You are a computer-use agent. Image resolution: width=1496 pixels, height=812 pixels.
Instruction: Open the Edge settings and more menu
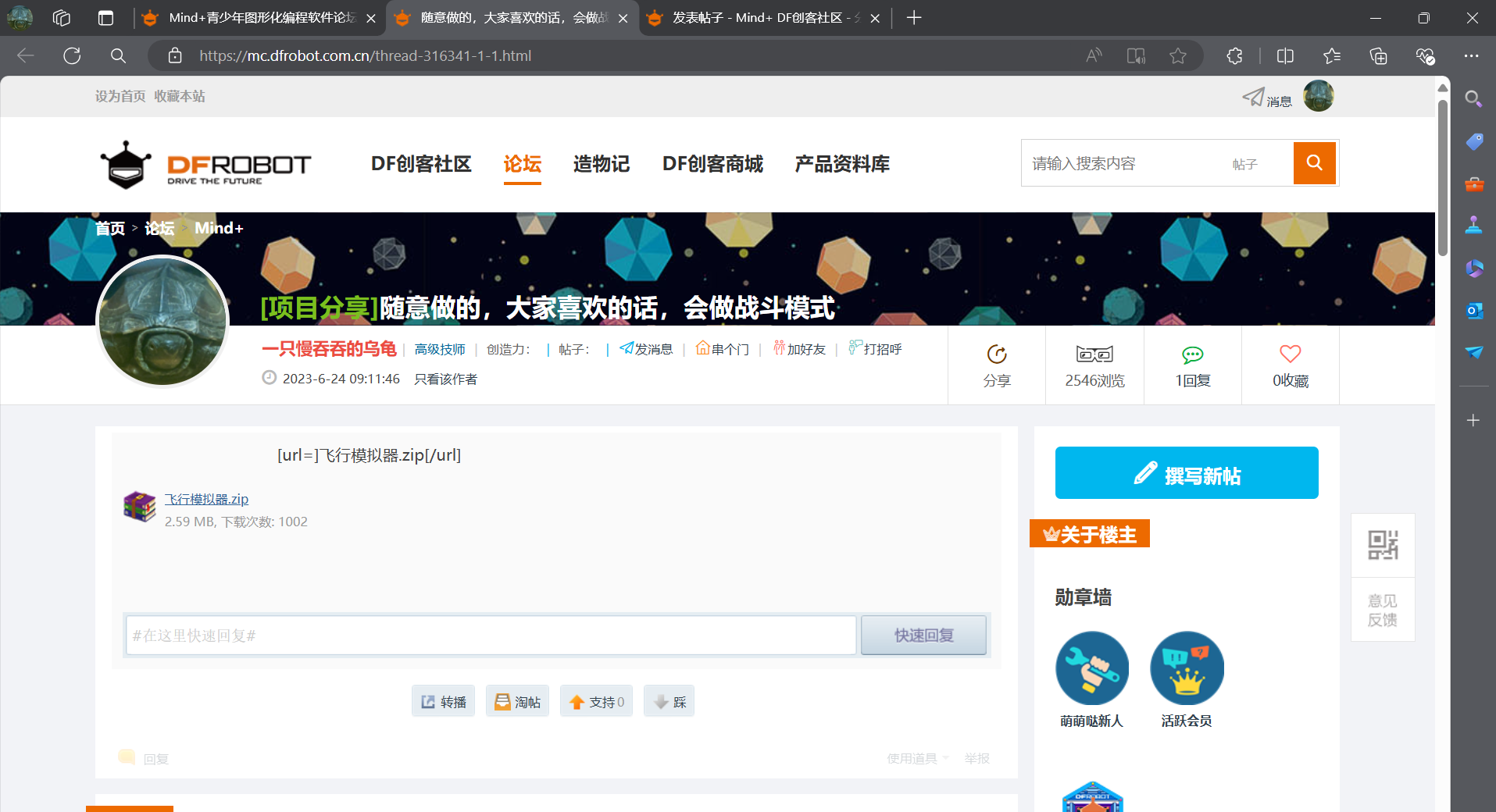[1472, 55]
